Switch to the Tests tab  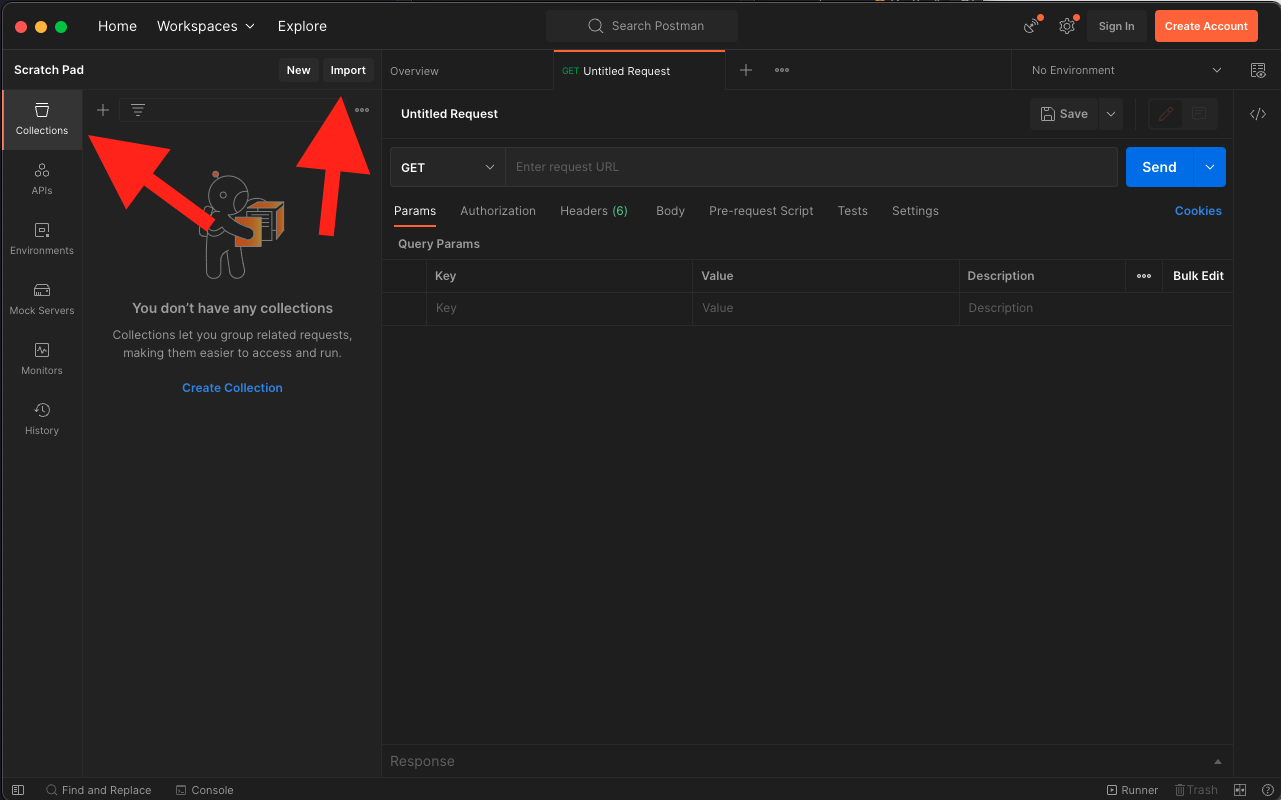click(853, 211)
